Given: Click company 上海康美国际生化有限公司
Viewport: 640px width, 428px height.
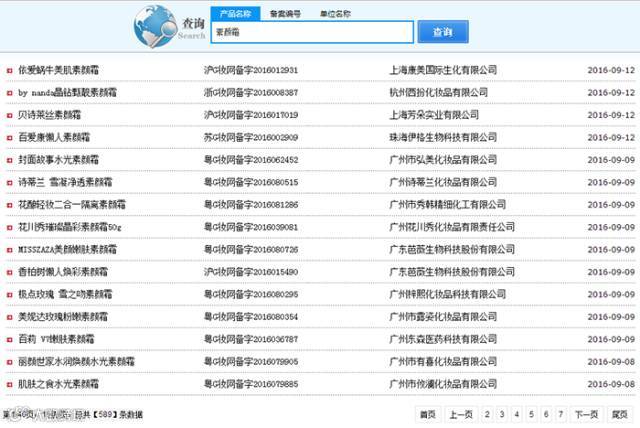Looking at the screenshot, I should click(443, 70).
